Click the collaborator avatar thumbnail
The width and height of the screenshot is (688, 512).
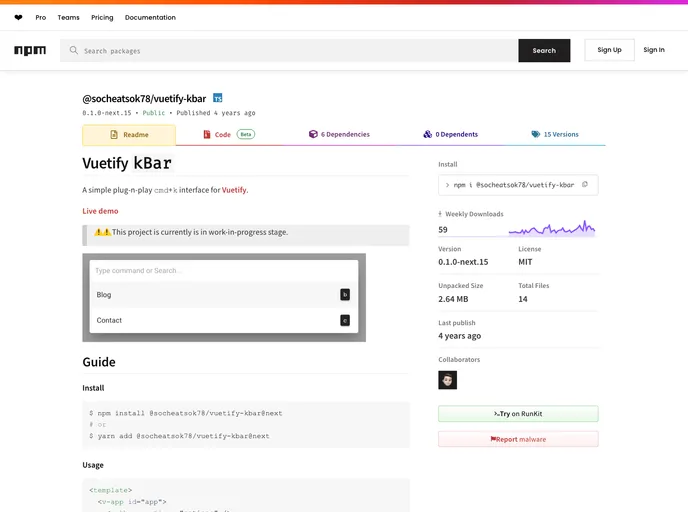tap(448, 380)
